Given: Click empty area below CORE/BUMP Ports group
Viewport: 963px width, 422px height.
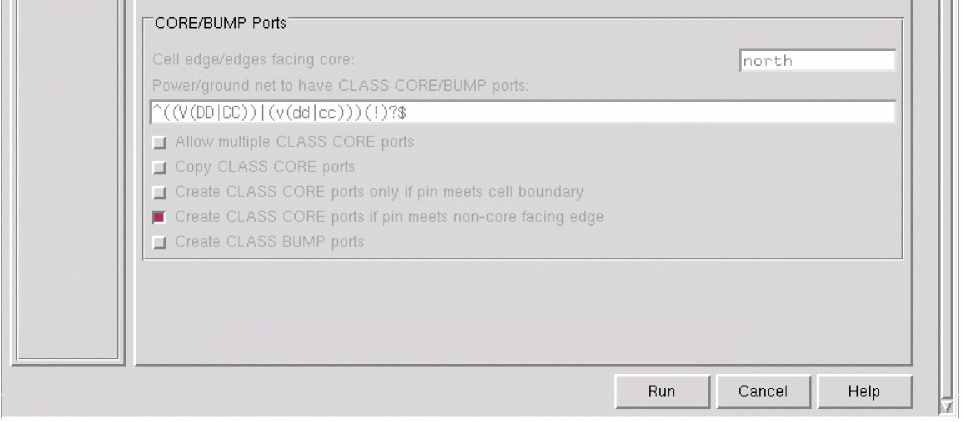Looking at the screenshot, I should (x=520, y=310).
